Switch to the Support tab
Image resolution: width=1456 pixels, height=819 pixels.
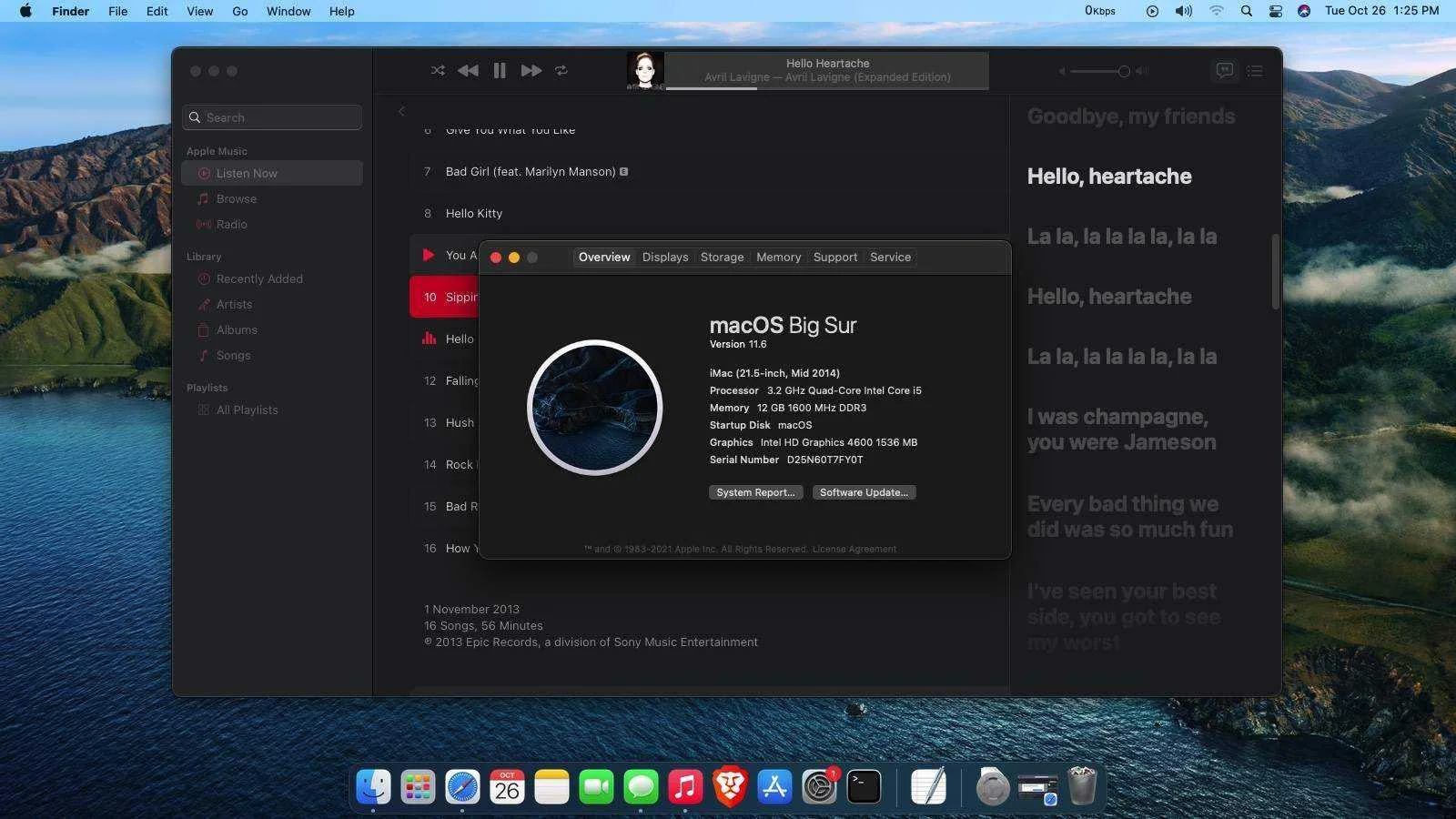(x=835, y=258)
